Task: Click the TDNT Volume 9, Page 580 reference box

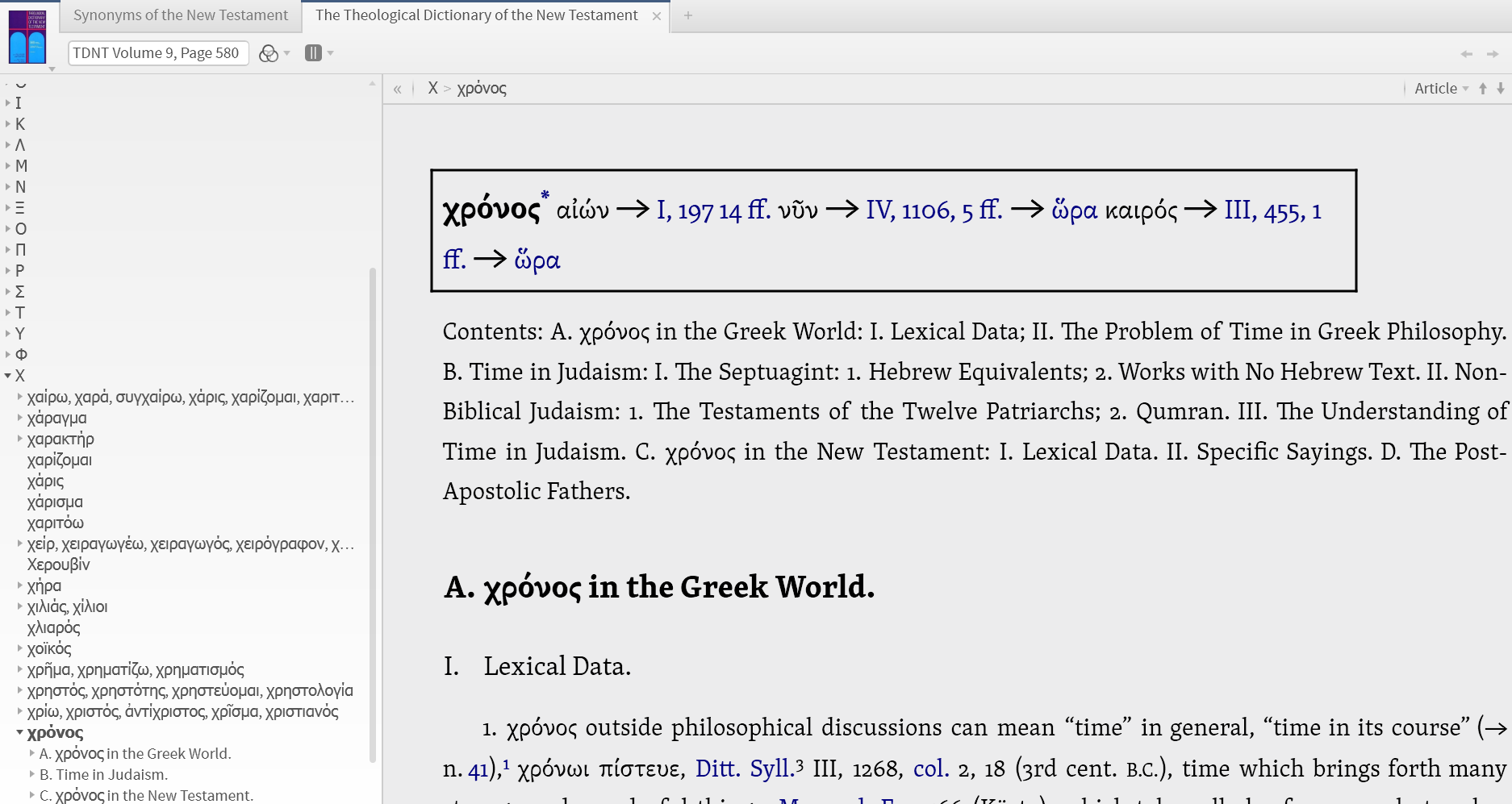Action: [158, 53]
